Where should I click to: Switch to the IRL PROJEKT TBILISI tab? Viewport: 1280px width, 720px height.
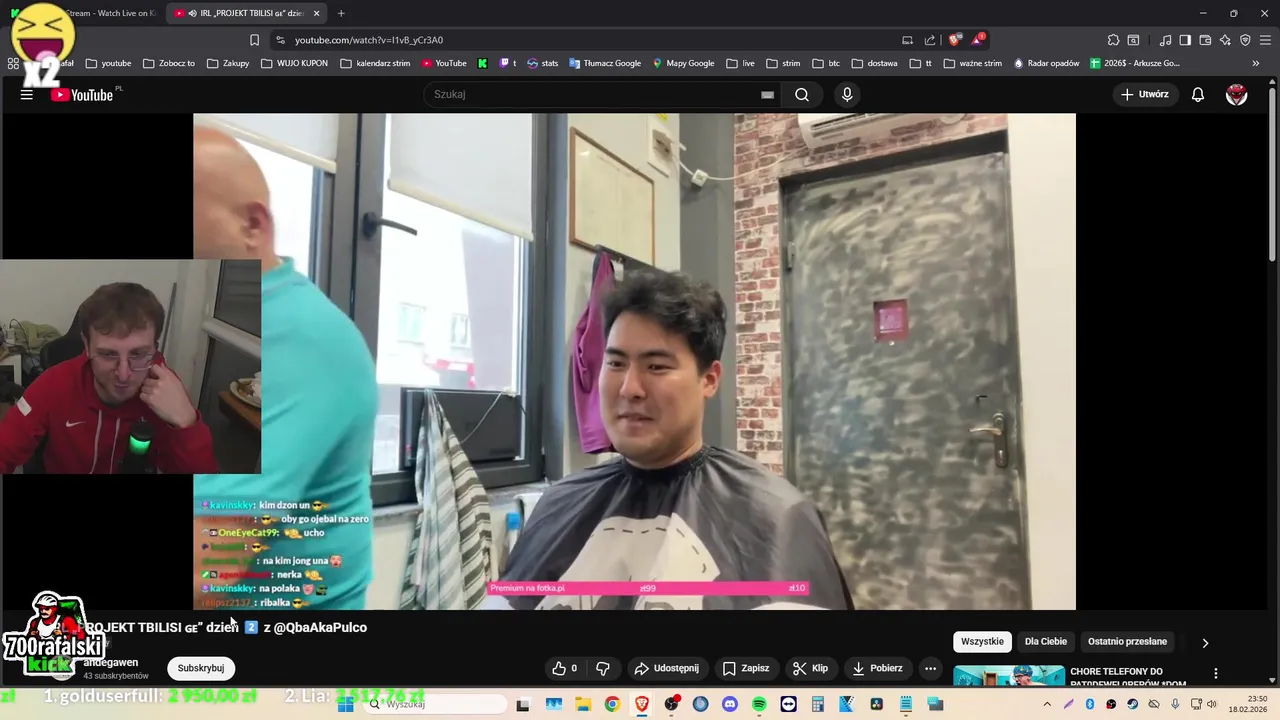point(246,13)
